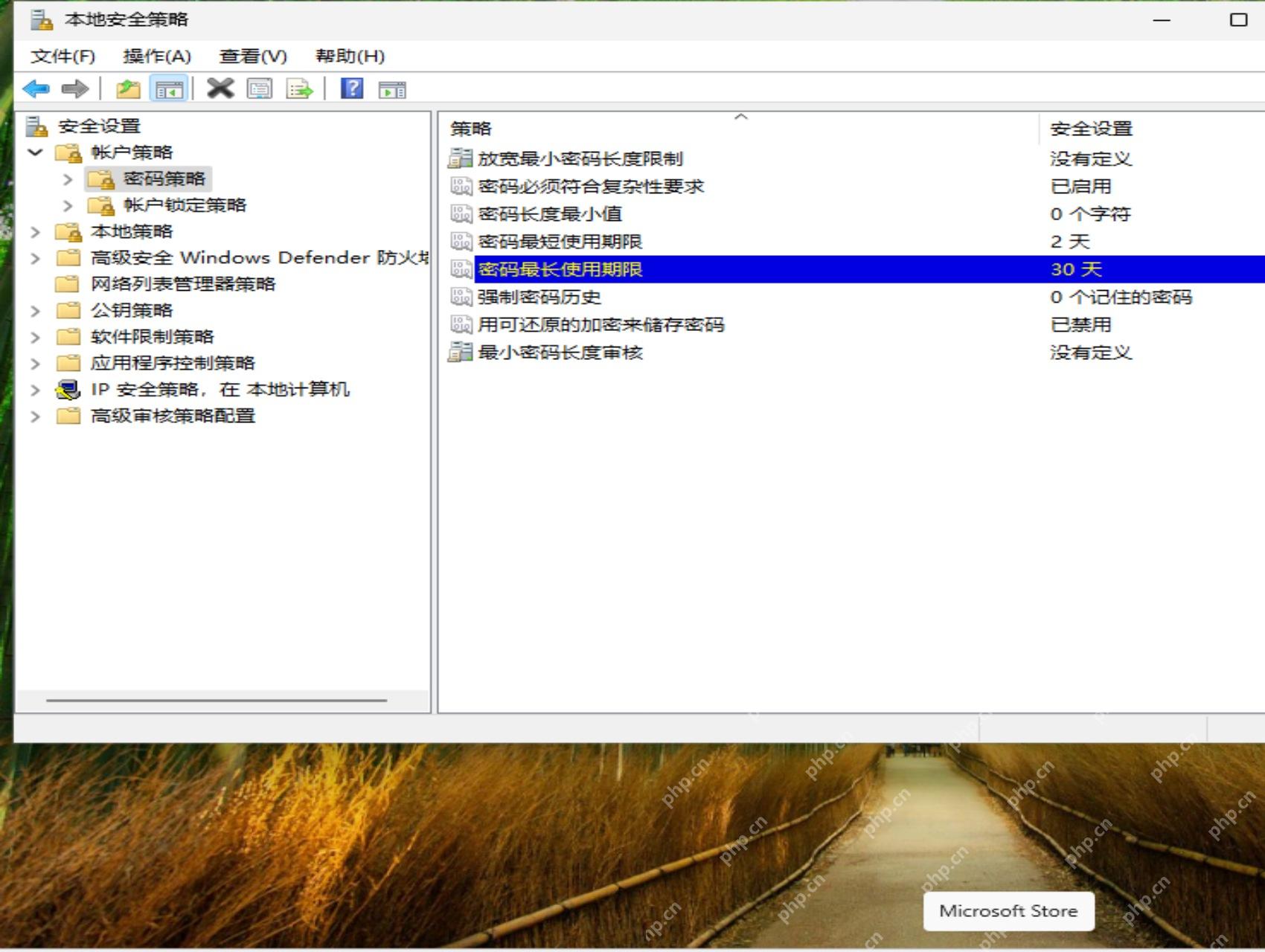The image size is (1265, 952).
Task: Click the policy icon beside 密码必须符合复杂性要求
Action: tap(461, 186)
